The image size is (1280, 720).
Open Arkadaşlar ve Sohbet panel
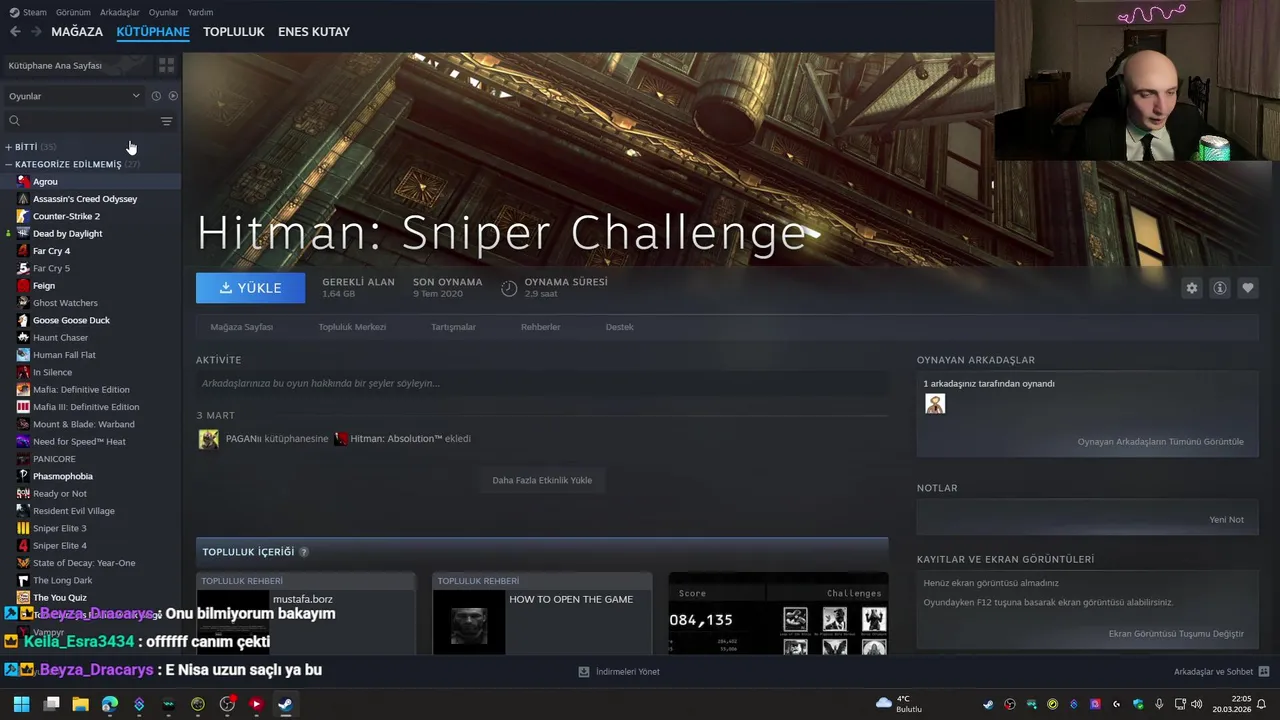(x=1221, y=672)
